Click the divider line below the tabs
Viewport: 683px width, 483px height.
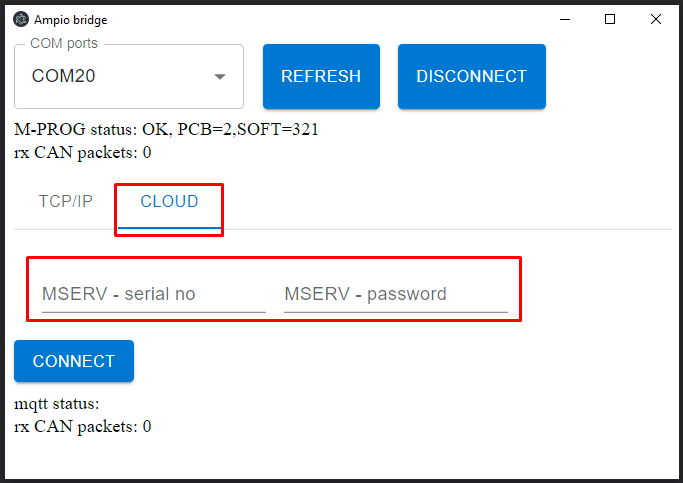pyautogui.click(x=343, y=229)
